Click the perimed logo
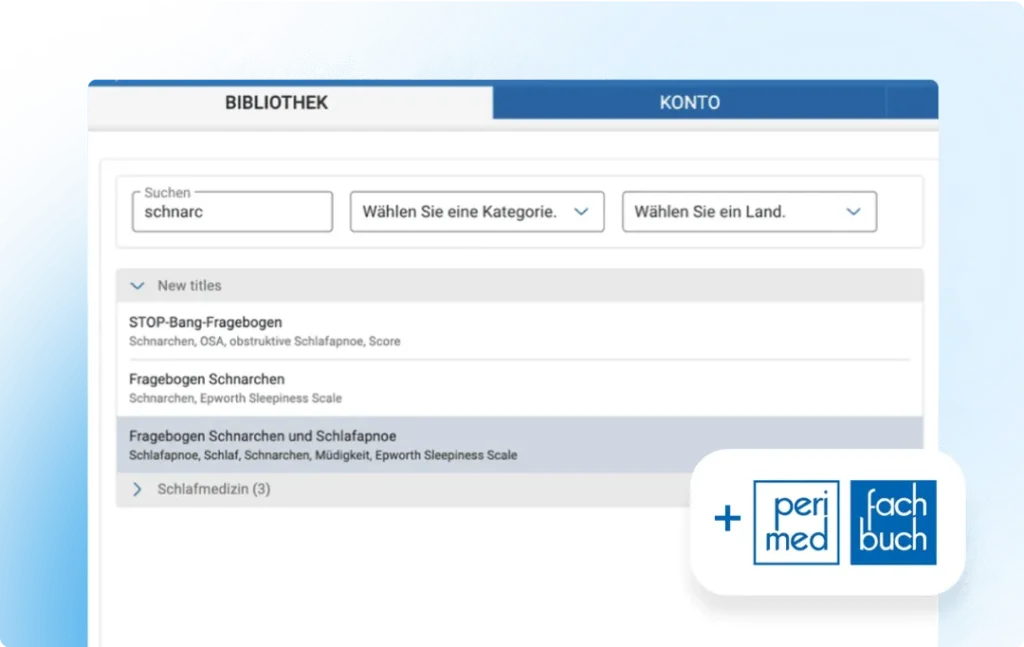This screenshot has height=647, width=1024. (796, 522)
